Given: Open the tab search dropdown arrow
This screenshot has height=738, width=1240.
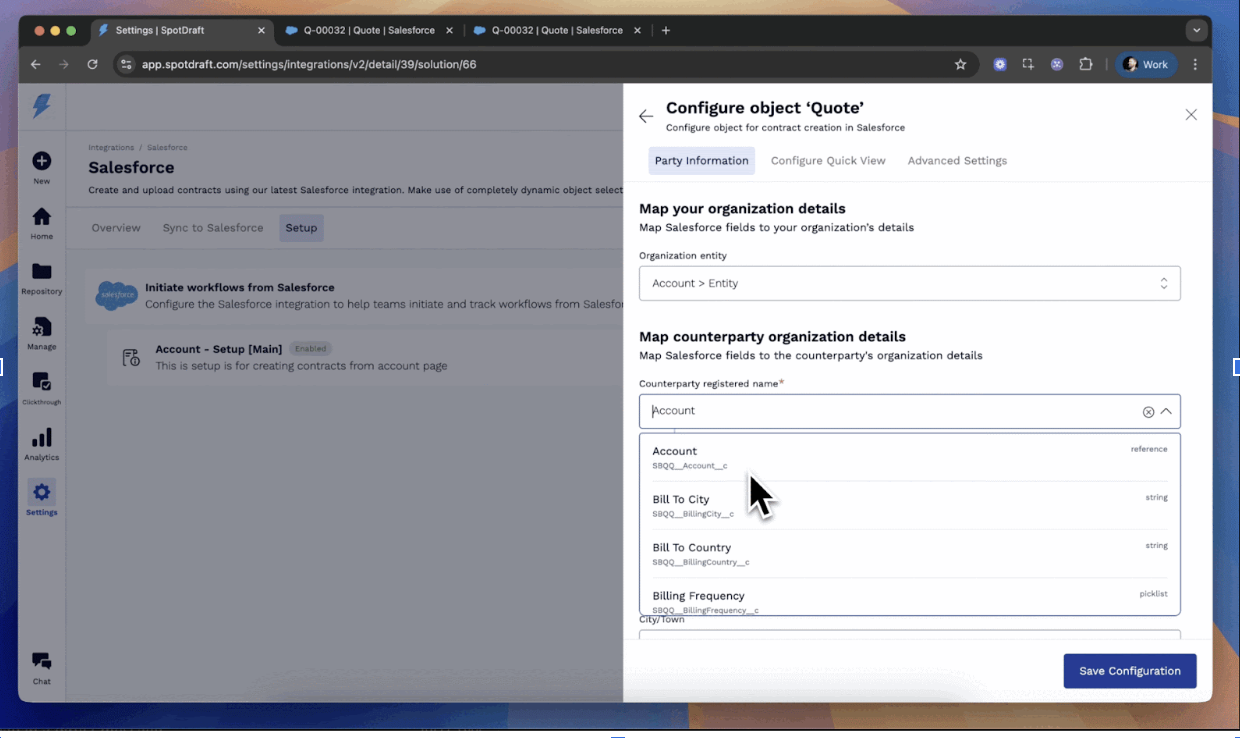Looking at the screenshot, I should coord(1196,30).
